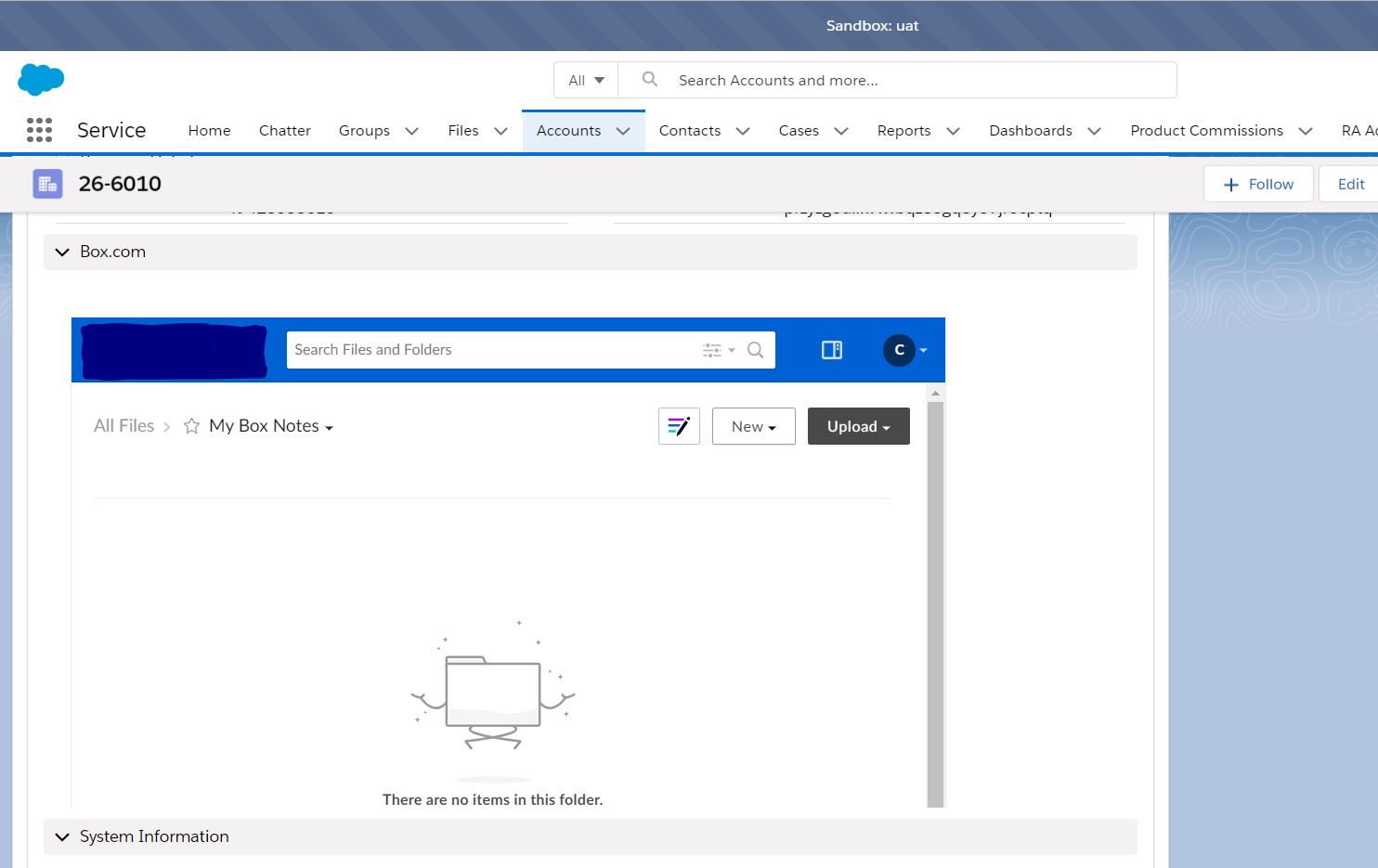Expand the Accounts tab dropdown arrow
This screenshot has width=1378, height=868.
click(623, 131)
